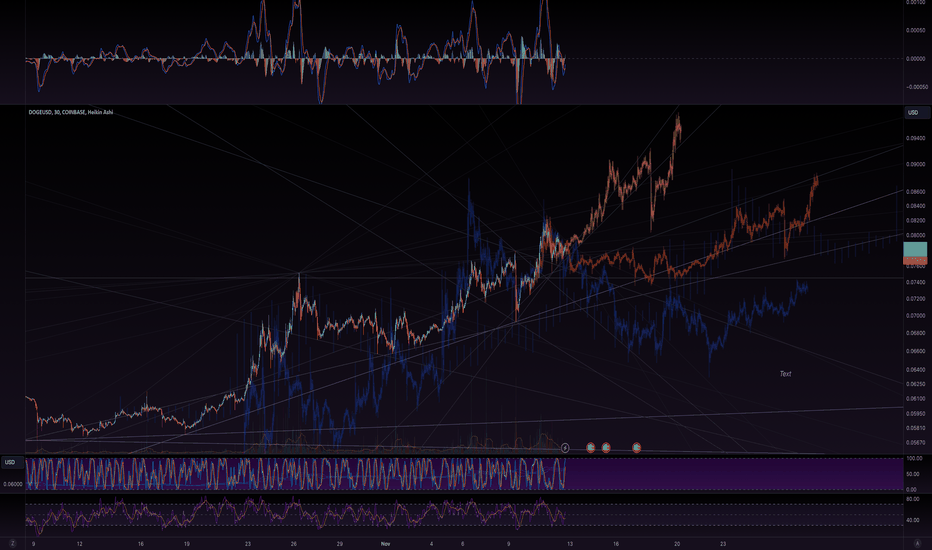Click the 0.06000 label on oscillator pane

point(12,485)
